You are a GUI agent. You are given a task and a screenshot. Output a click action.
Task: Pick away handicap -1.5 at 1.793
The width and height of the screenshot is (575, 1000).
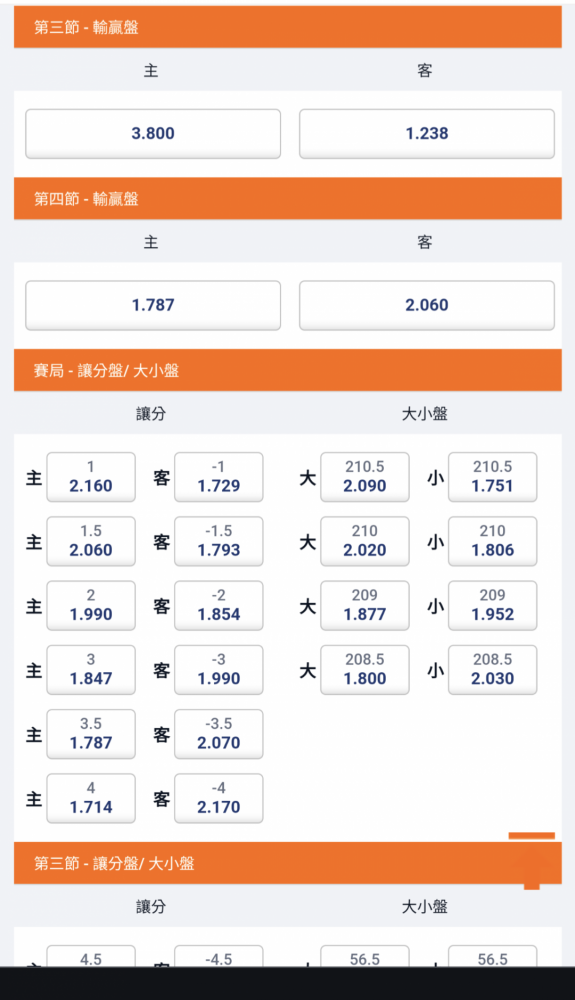coord(219,541)
